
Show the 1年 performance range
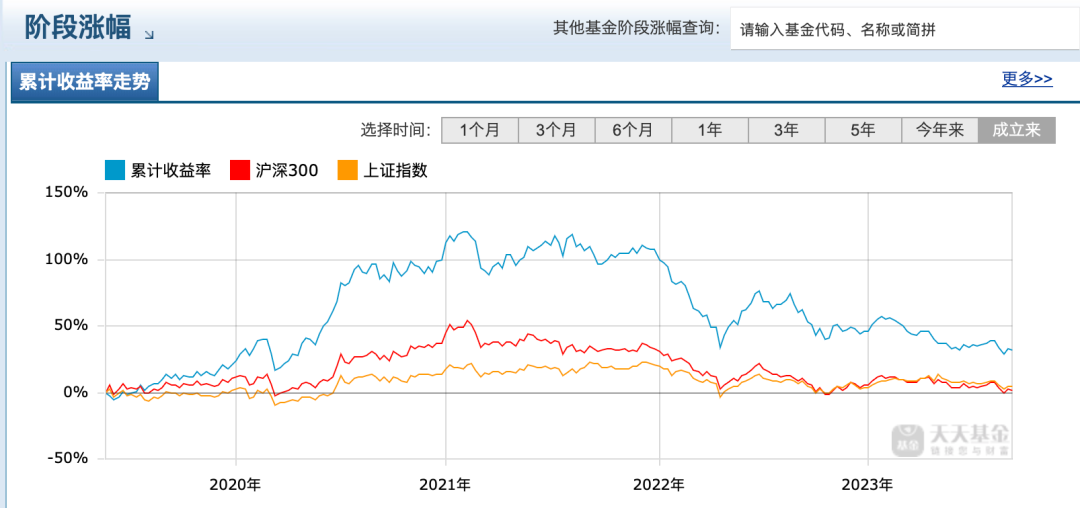[710, 130]
